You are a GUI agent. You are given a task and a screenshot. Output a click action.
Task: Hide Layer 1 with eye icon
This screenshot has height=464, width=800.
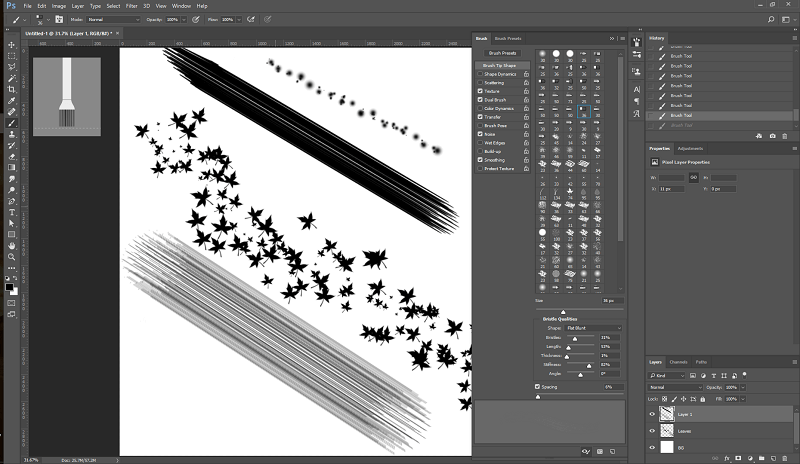652,414
